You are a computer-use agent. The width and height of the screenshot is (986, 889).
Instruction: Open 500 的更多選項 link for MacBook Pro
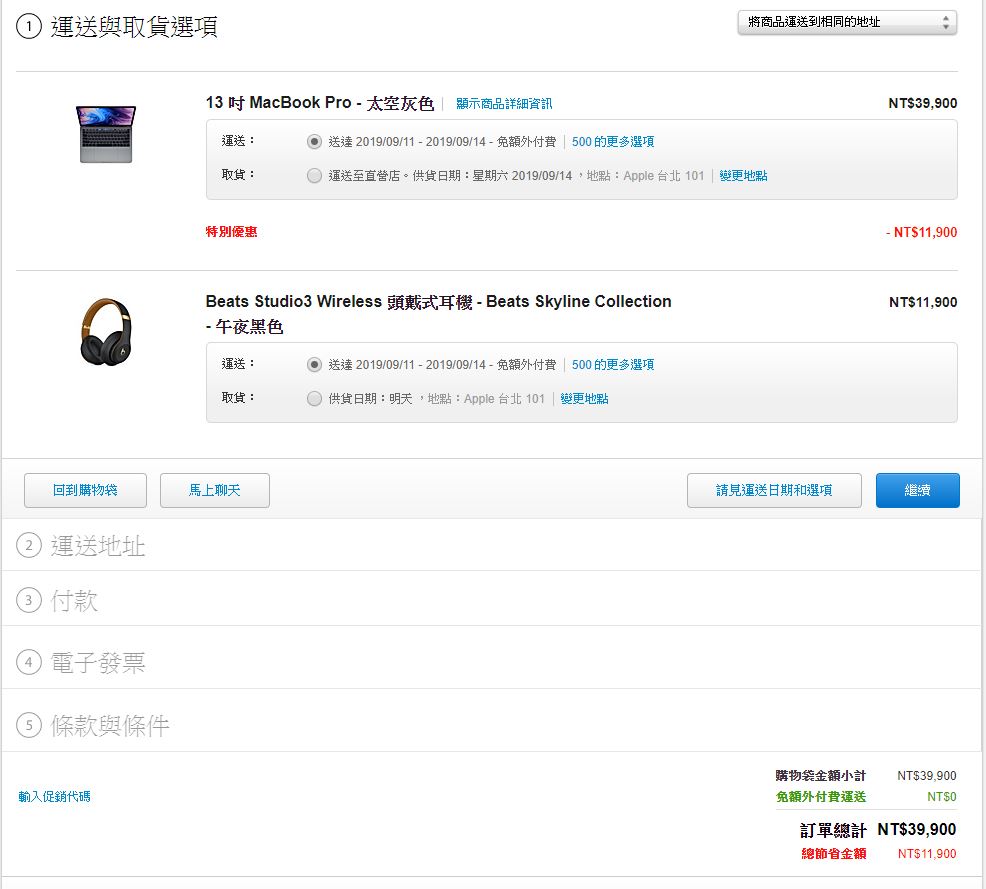click(x=612, y=141)
